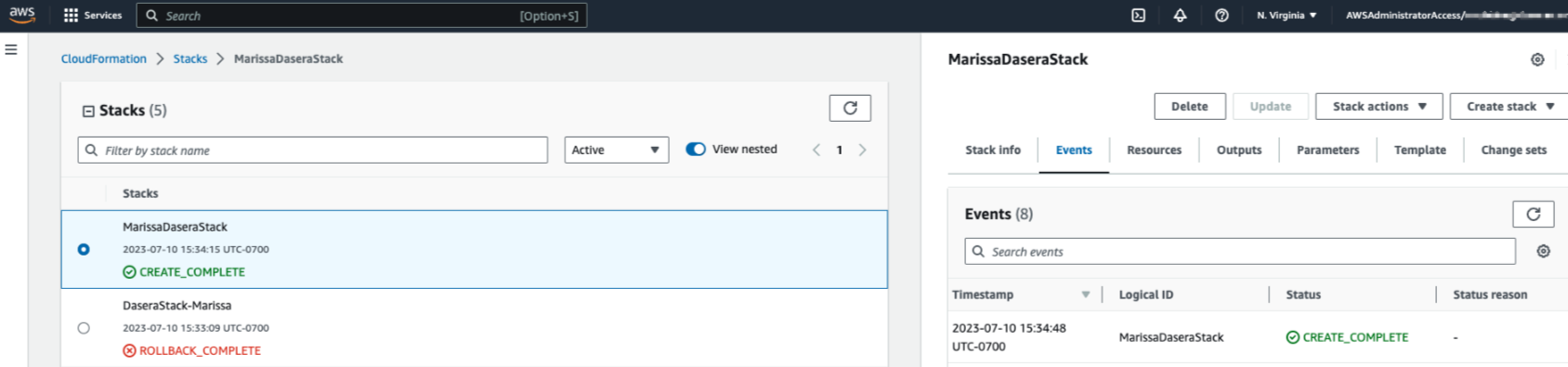Open the help question mark icon
The height and width of the screenshot is (367, 1568).
click(1222, 16)
